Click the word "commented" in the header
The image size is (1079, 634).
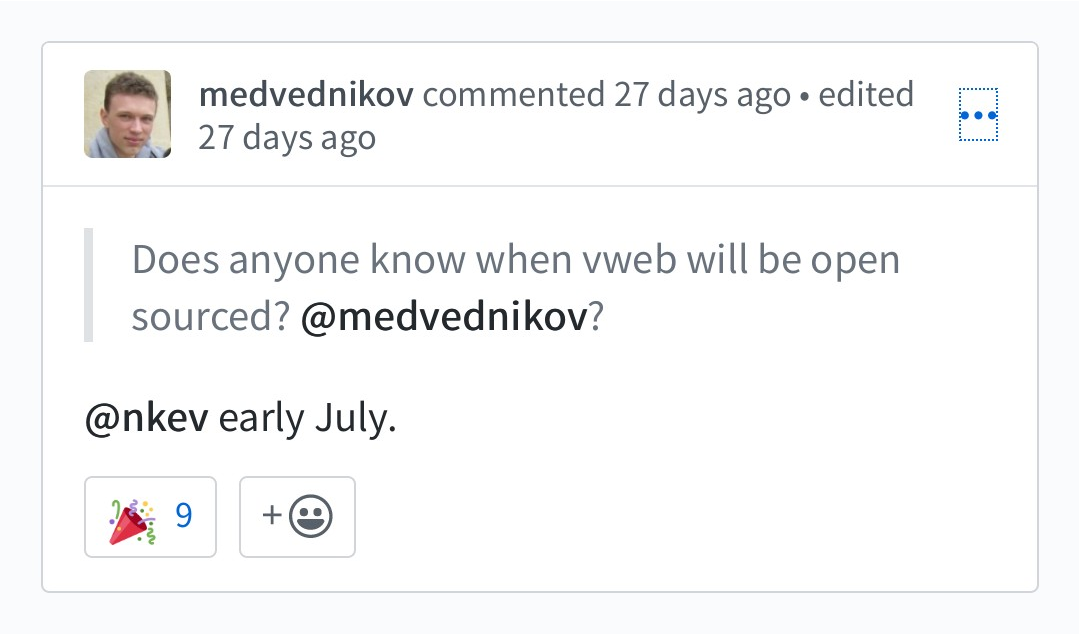coord(513,95)
